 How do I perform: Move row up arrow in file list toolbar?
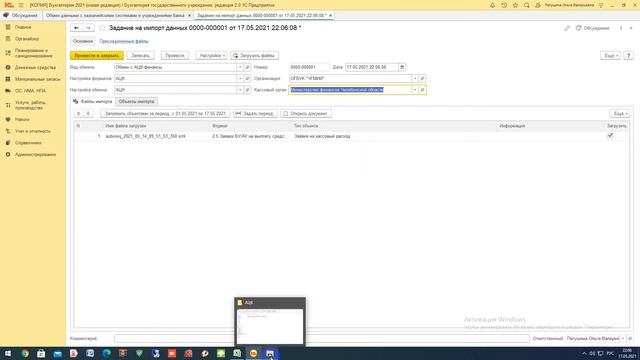(79, 113)
